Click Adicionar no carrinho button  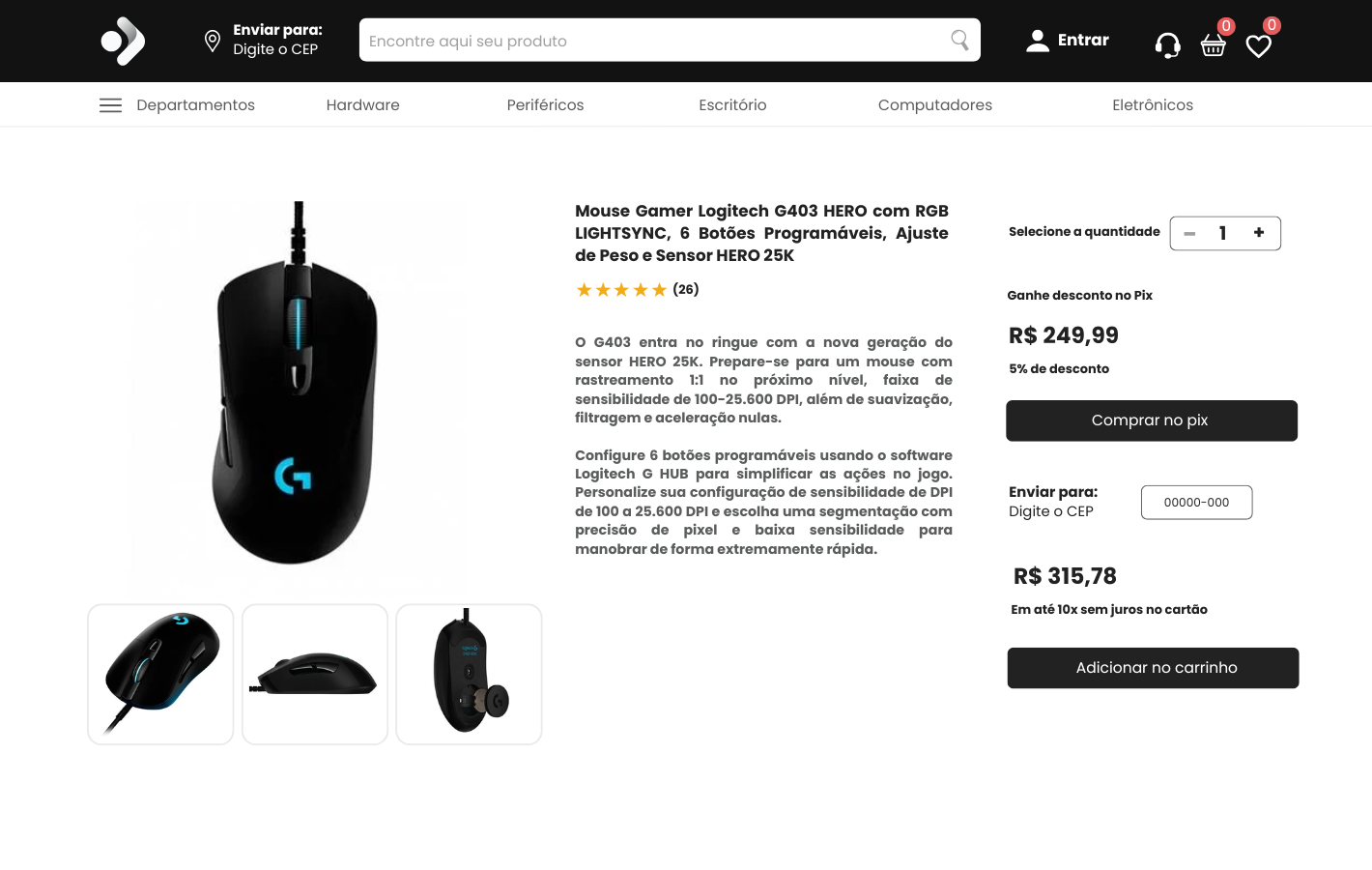click(1153, 668)
